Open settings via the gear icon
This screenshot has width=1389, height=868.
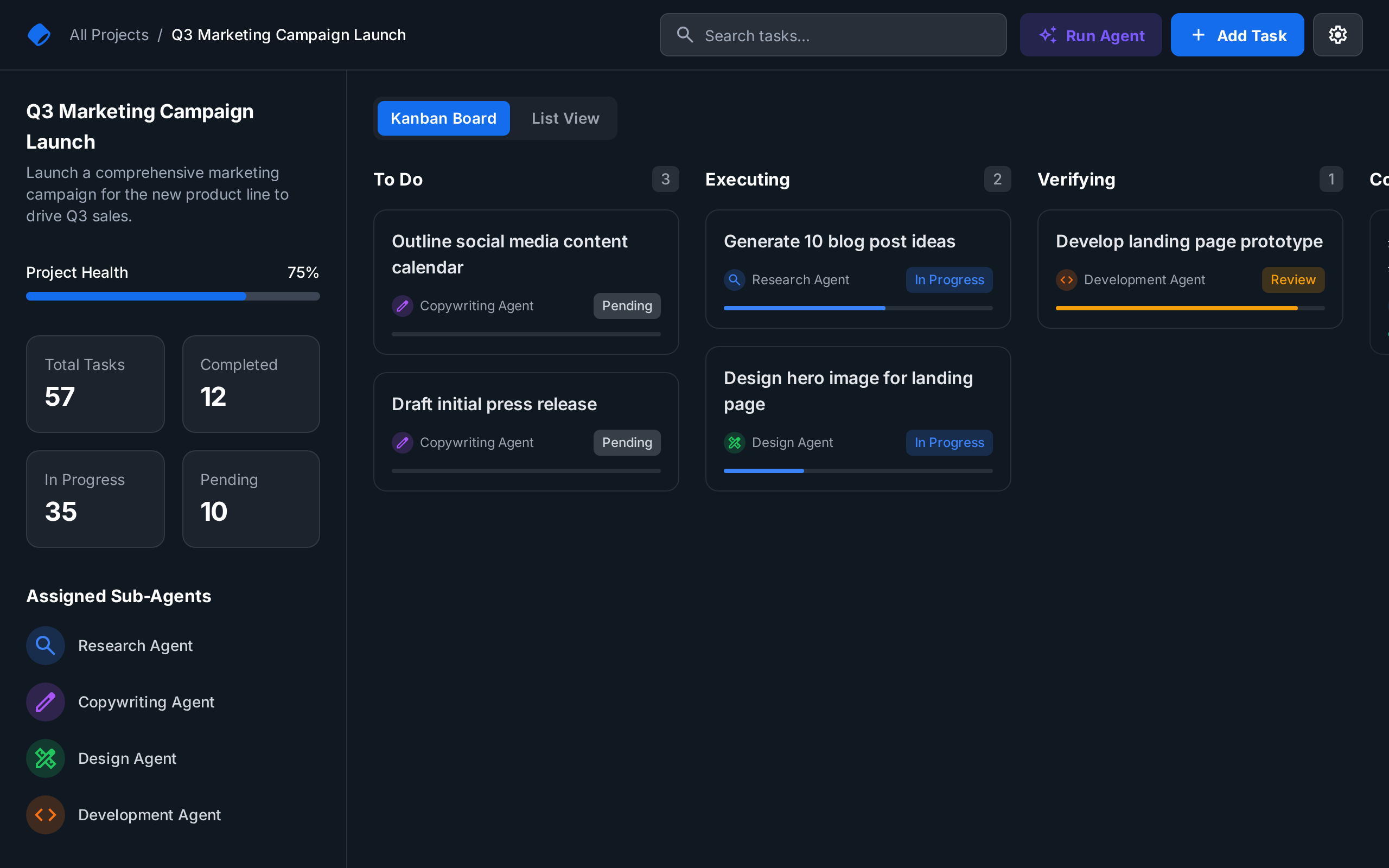coord(1338,34)
